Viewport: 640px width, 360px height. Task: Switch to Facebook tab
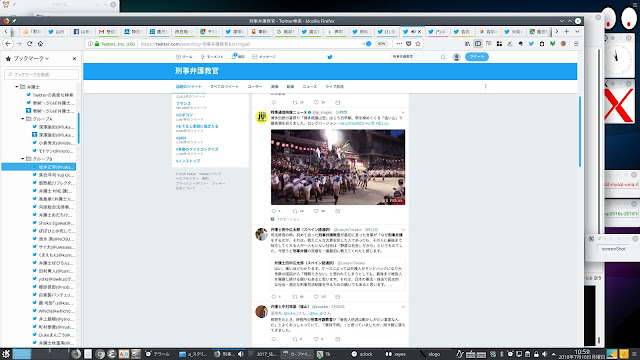point(82,31)
